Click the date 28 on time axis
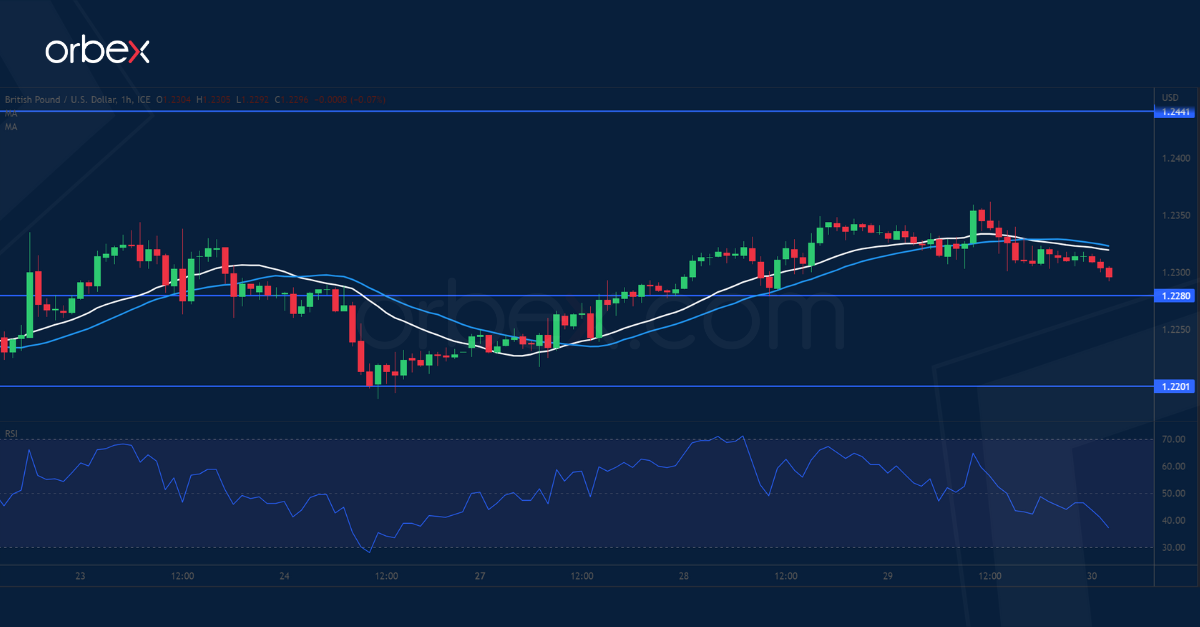Viewport: 1200px width, 627px height. point(684,576)
